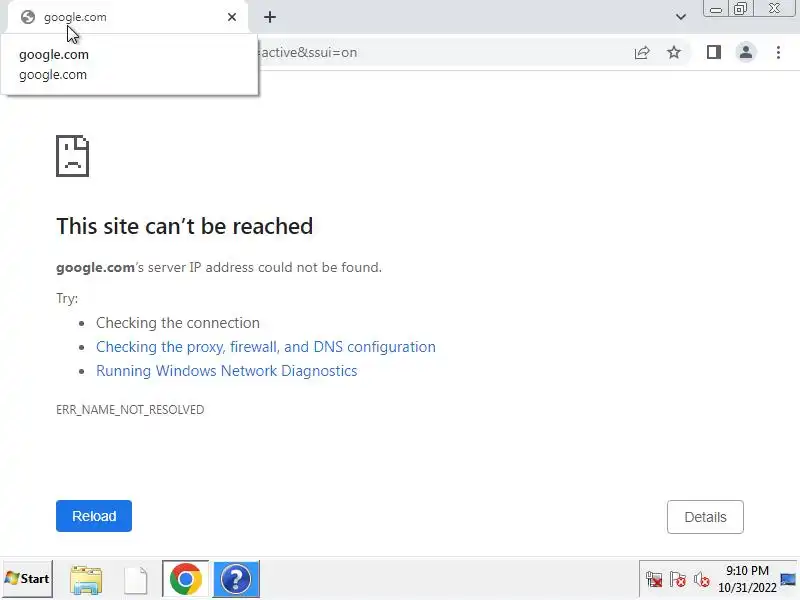Open the Action Center flag tray icon
The width and height of the screenshot is (800, 600).
pyautogui.click(x=678, y=580)
